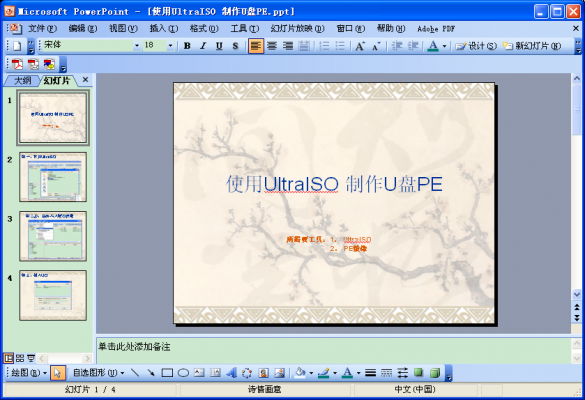The image size is (585, 400).
Task: Open toolbar font color dropdown arrow
Action: tap(444, 46)
